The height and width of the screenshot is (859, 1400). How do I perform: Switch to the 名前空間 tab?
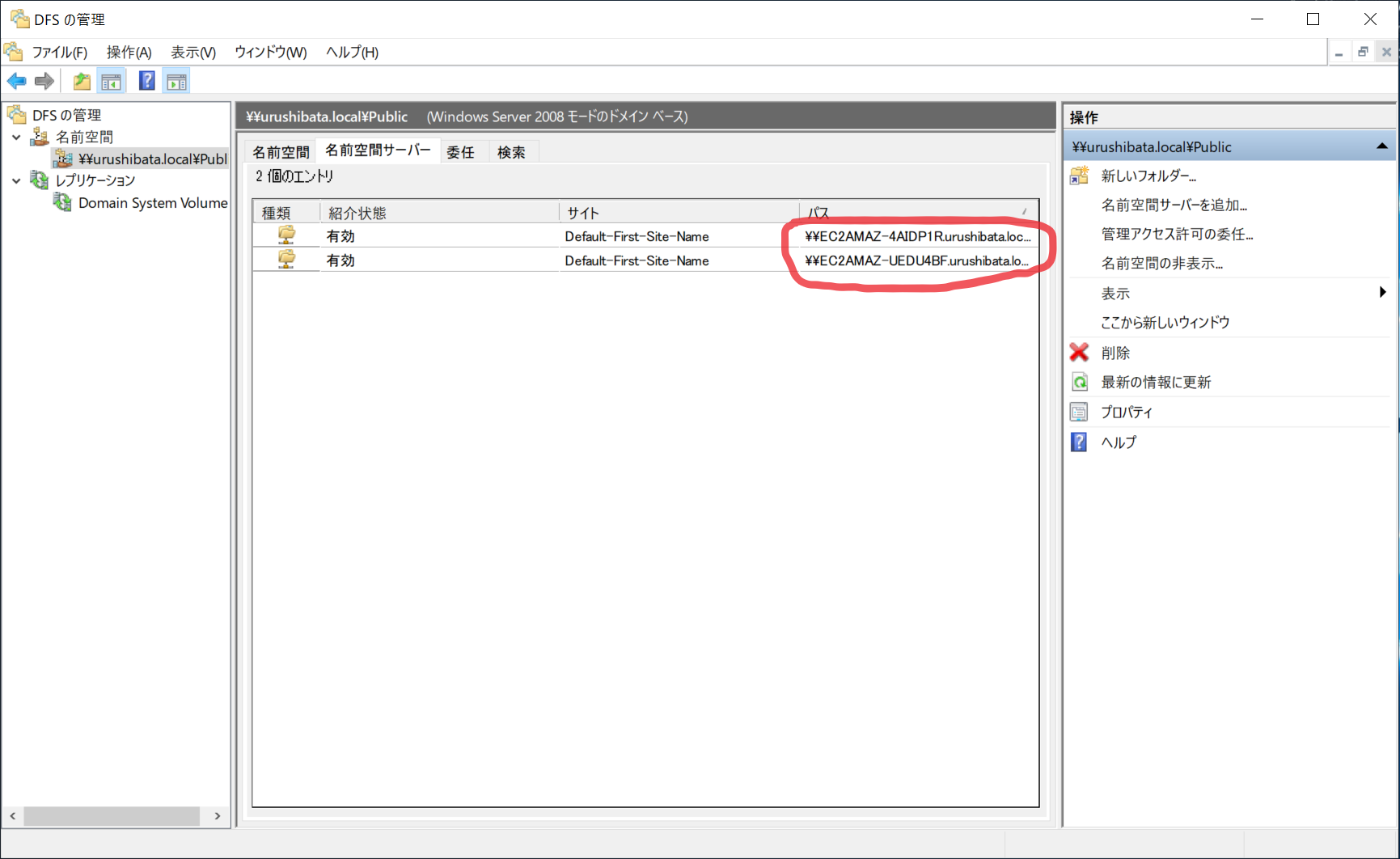click(x=281, y=152)
